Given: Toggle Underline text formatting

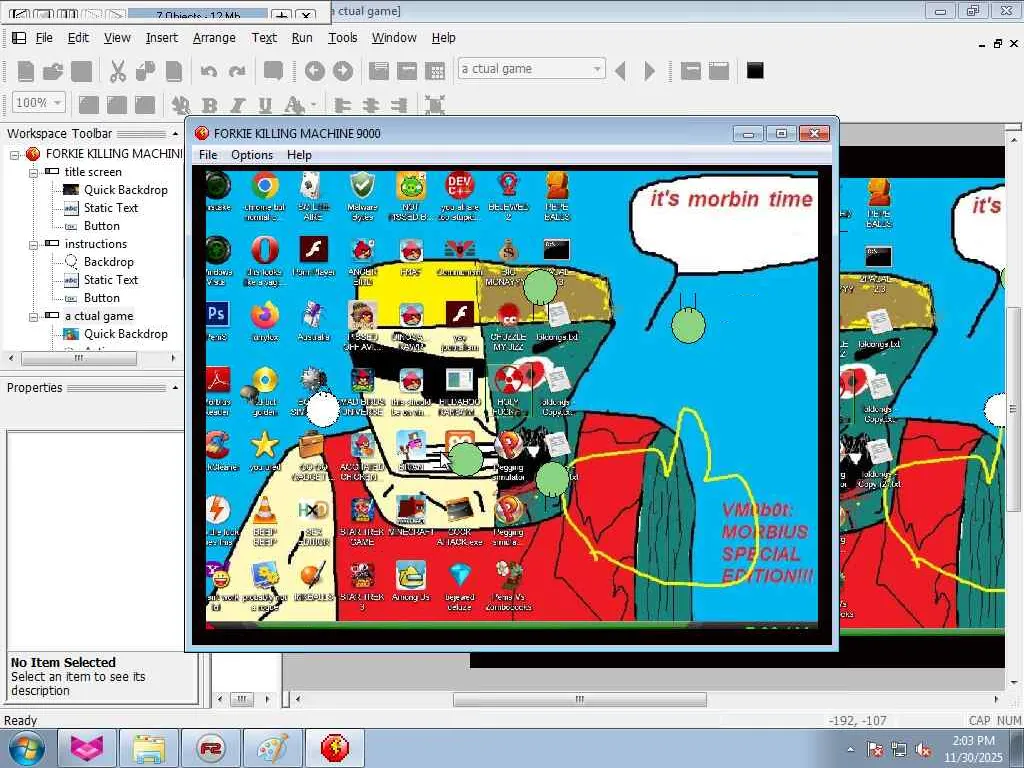Looking at the screenshot, I should click(265, 104).
